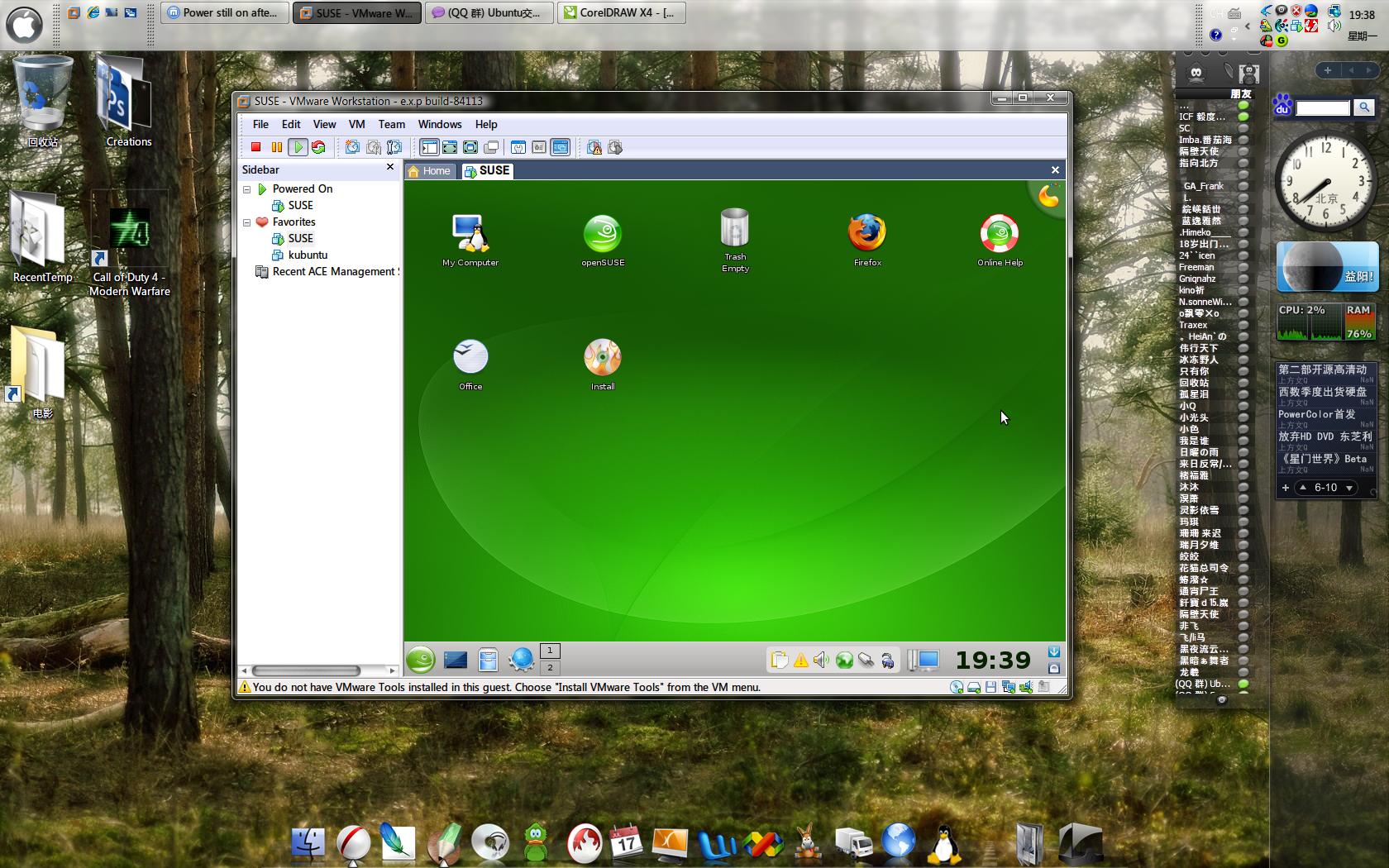The height and width of the screenshot is (868, 1389).
Task: Collapse the Powered On tree node
Action: pyautogui.click(x=246, y=189)
